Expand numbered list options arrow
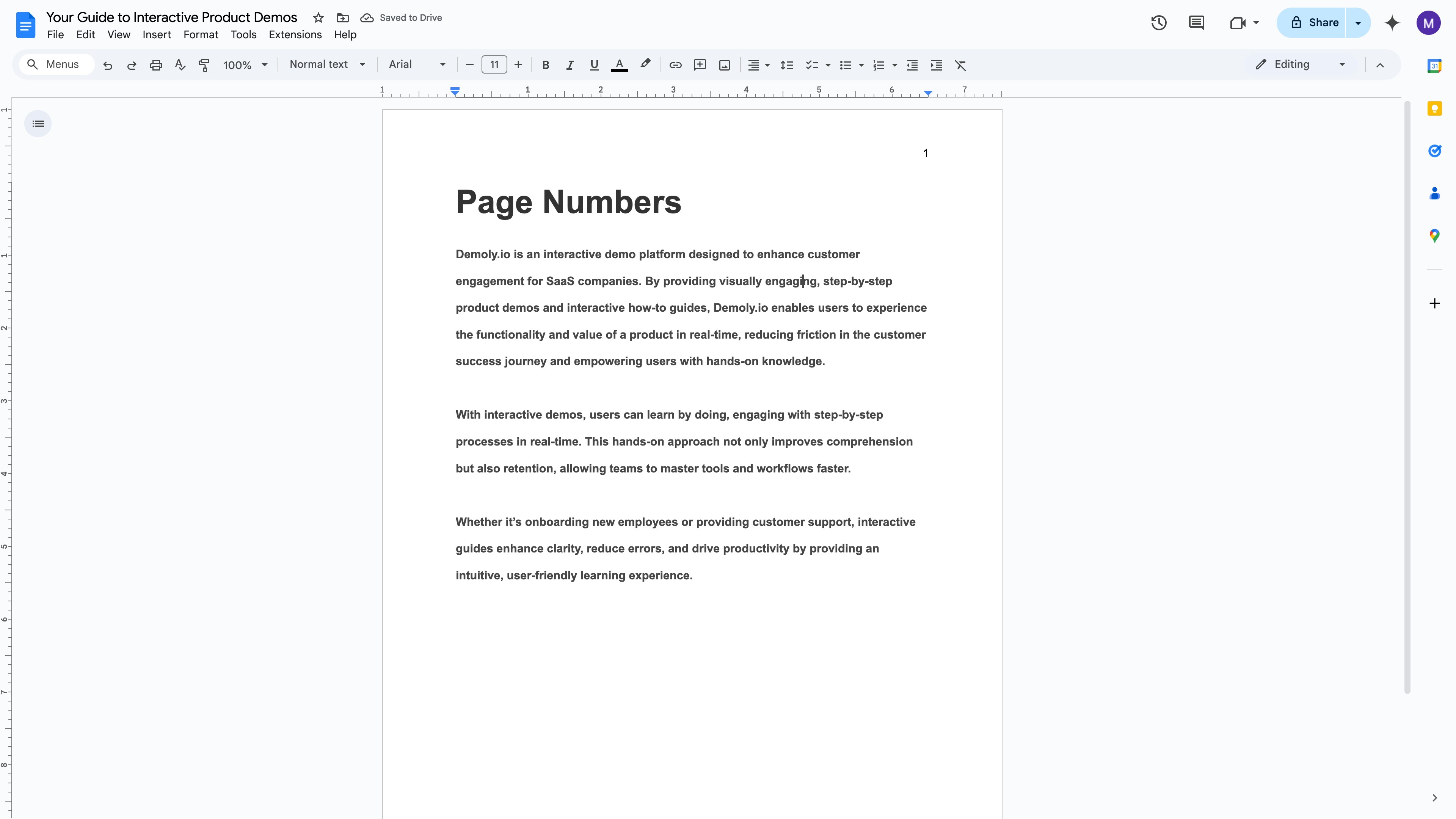The image size is (1456, 819). tap(894, 65)
